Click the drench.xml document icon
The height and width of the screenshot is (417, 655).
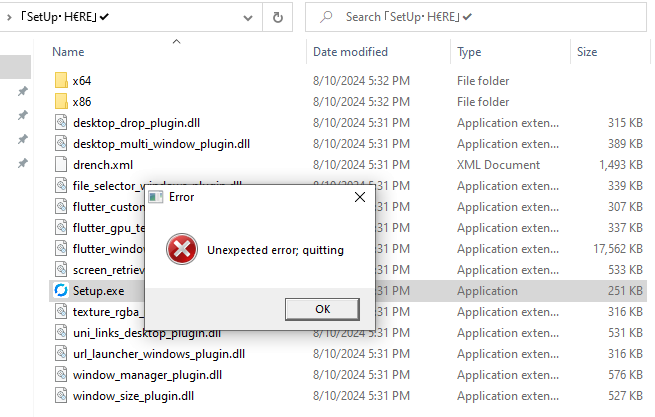(61, 165)
